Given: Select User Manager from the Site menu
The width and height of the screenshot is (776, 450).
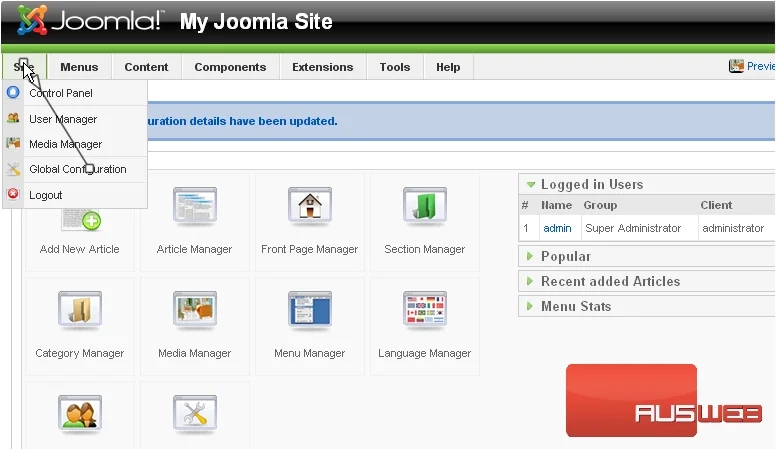Looking at the screenshot, I should [x=63, y=119].
